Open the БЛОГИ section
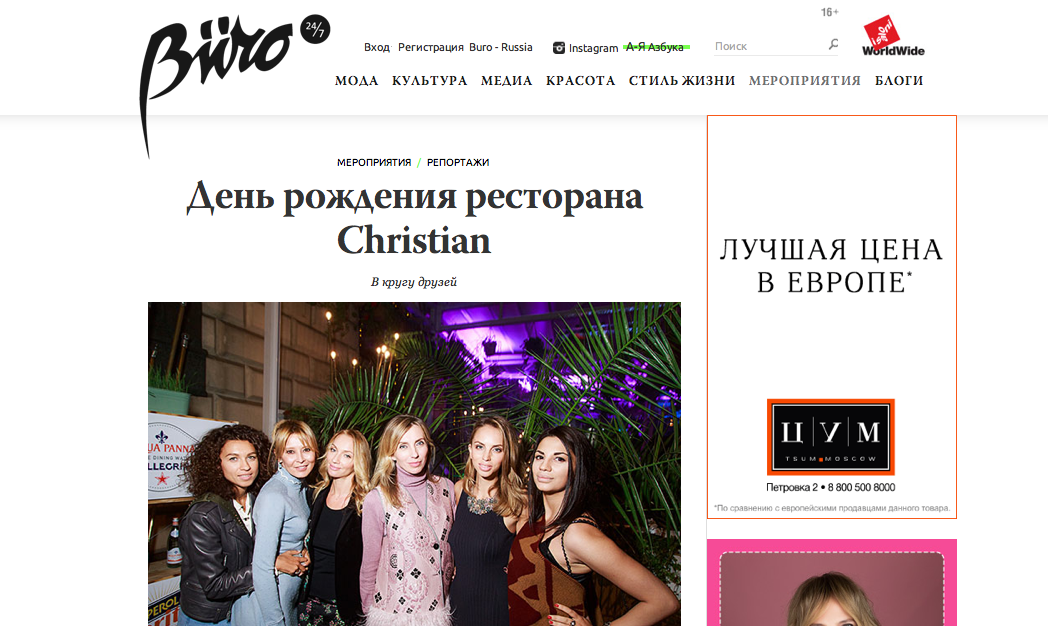Screen dimensions: 1048x626 (x=899, y=81)
